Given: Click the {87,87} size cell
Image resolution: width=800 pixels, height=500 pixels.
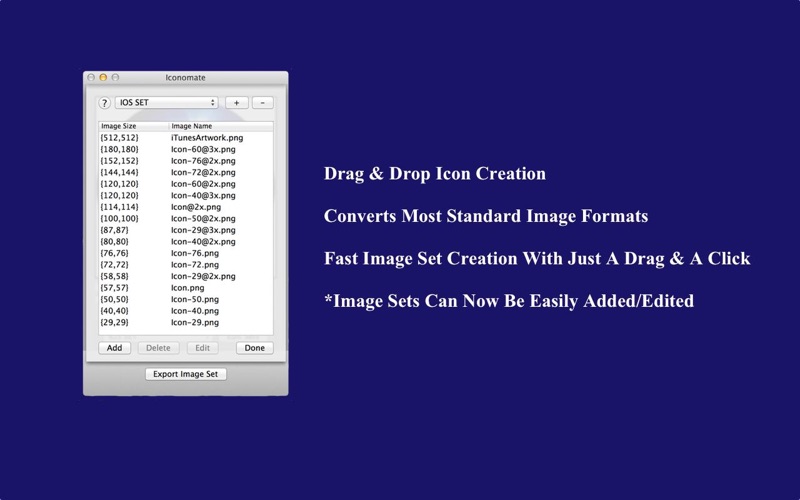Looking at the screenshot, I should click(114, 230).
